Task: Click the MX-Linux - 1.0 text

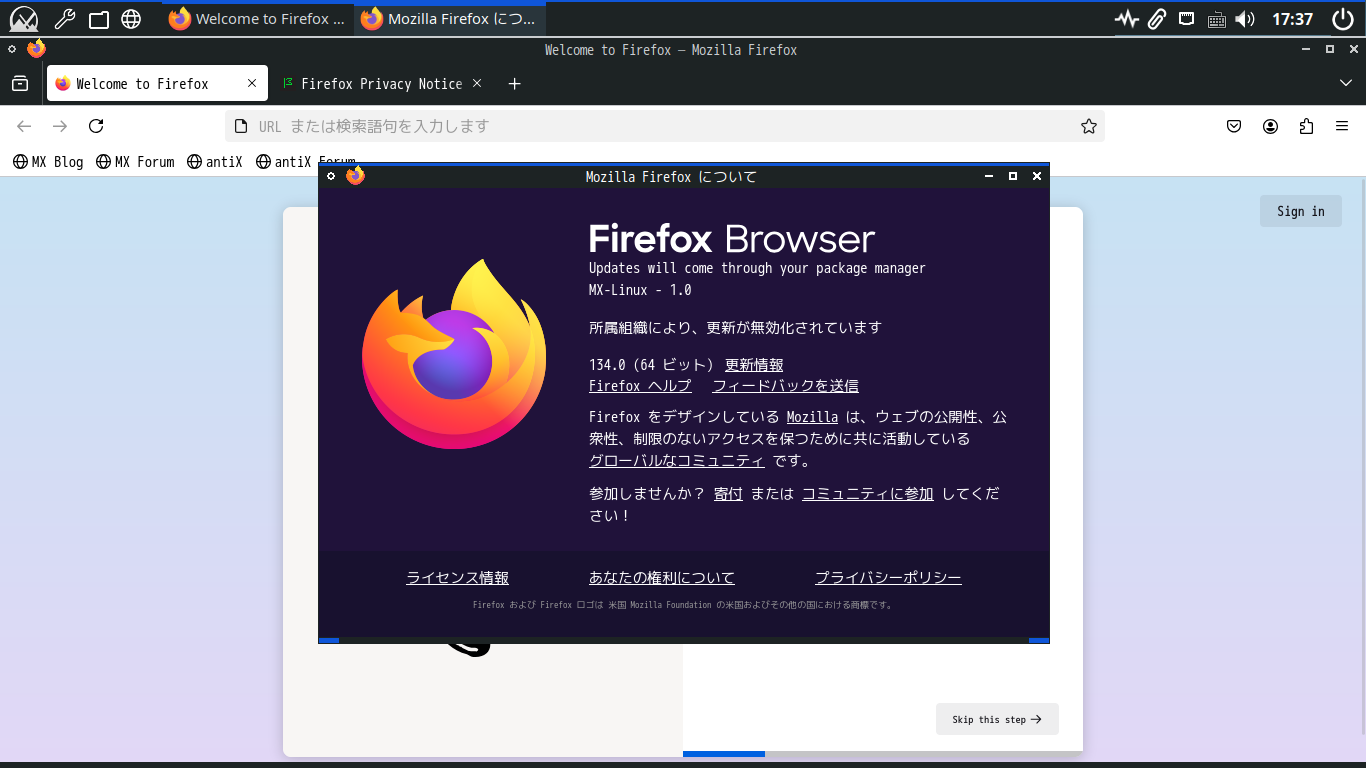Action: click(640, 290)
